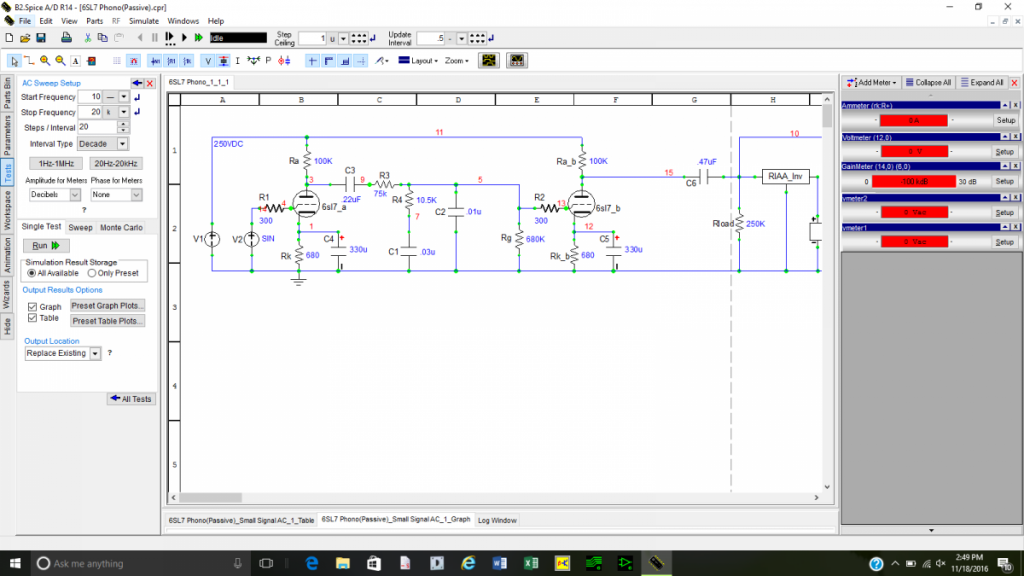Viewport: 1024px width, 576px height.
Task: Open the Small Signal AC_1_Table tab
Action: point(241,520)
